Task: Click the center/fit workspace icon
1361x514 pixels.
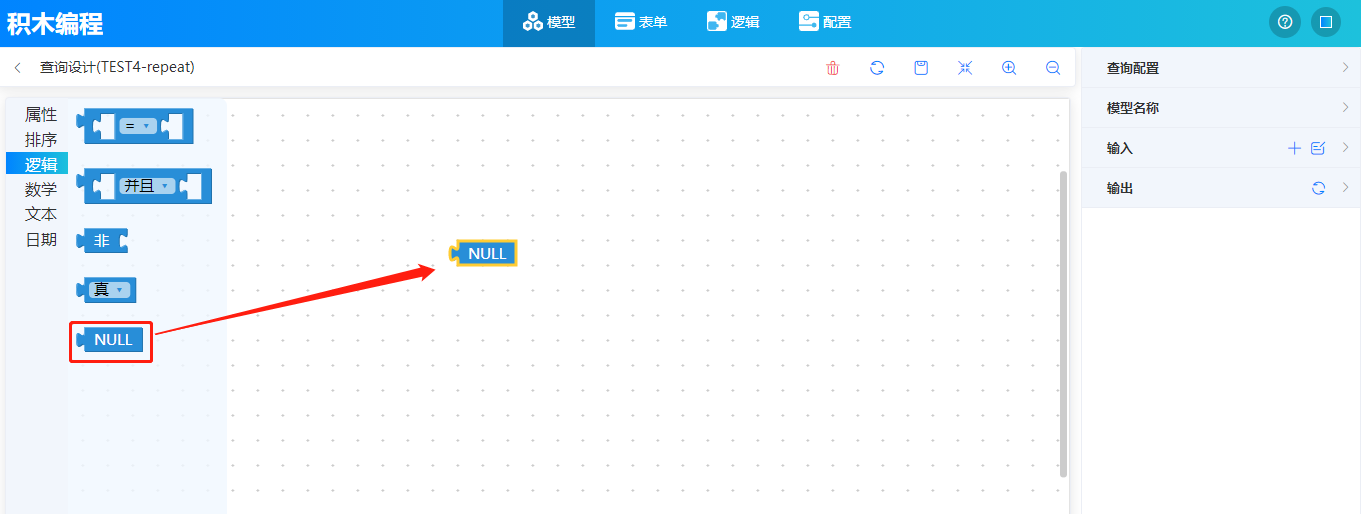Action: tap(965, 68)
